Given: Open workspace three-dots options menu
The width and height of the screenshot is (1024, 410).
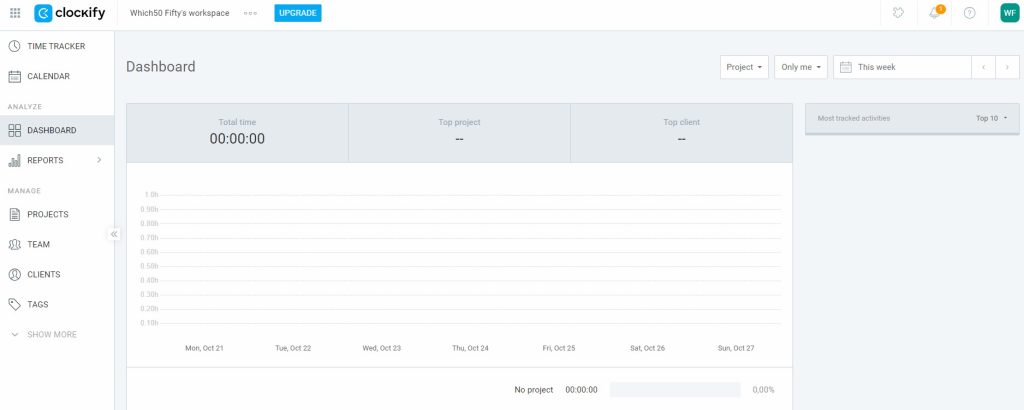Looking at the screenshot, I should coord(250,13).
